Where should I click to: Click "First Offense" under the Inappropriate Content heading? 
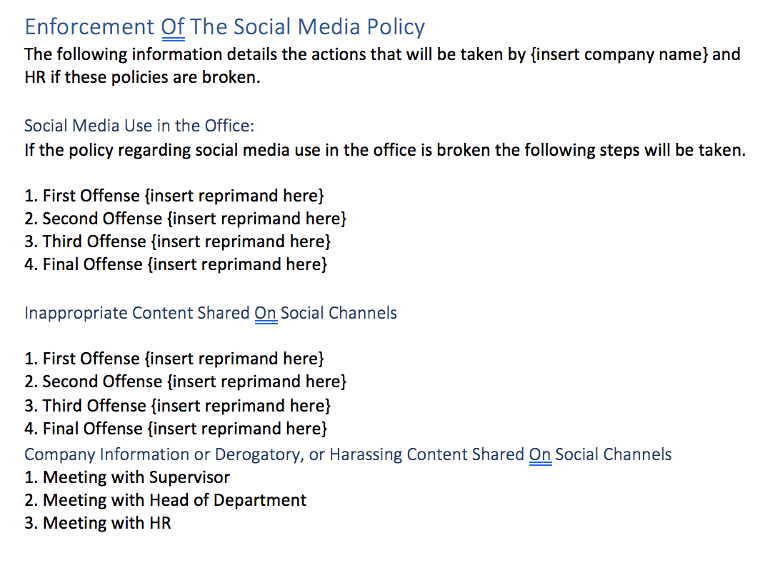(x=91, y=358)
